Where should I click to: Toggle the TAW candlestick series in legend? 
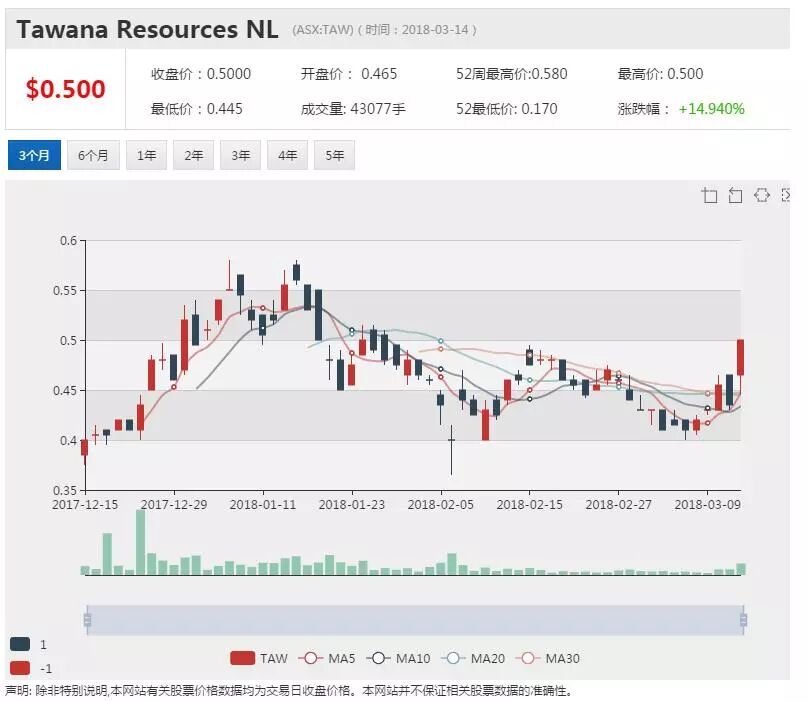pos(259,658)
